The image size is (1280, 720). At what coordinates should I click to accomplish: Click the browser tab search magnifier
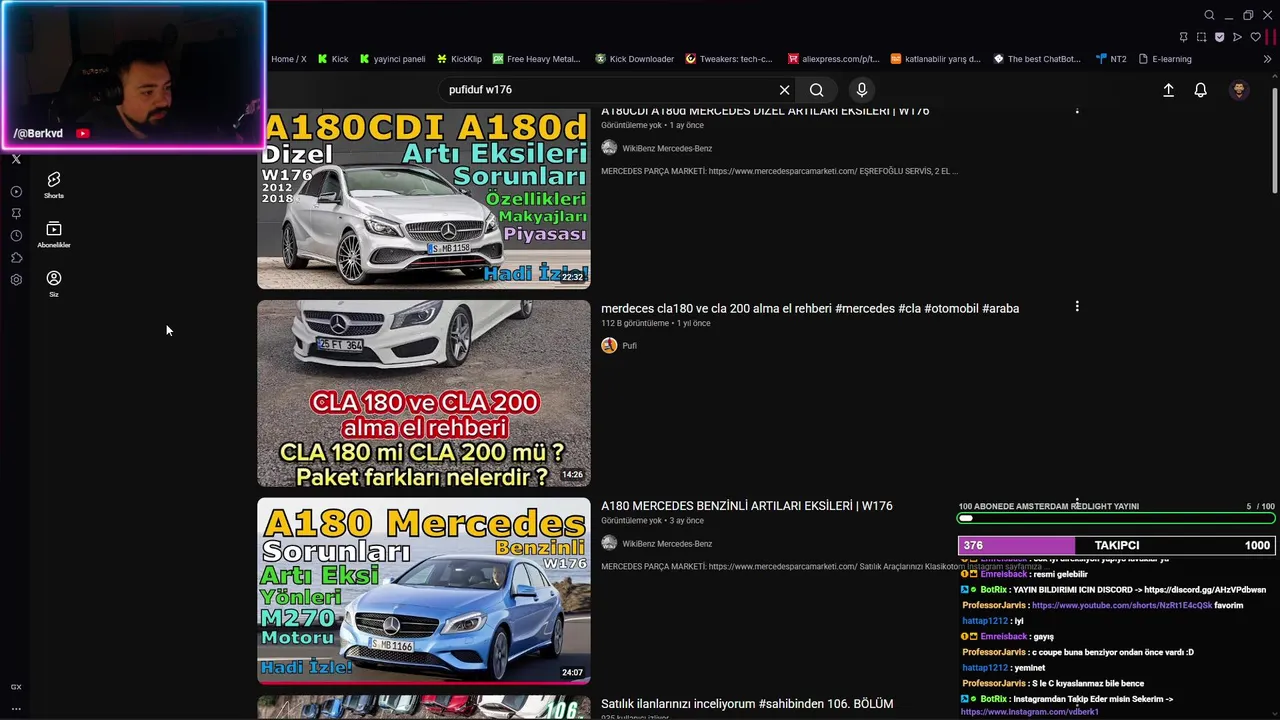coord(1209,15)
